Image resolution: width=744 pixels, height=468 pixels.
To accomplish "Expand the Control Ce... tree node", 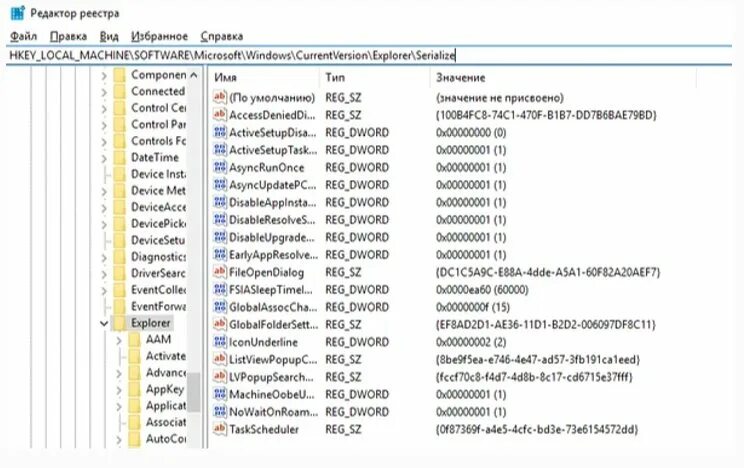I will [104, 109].
